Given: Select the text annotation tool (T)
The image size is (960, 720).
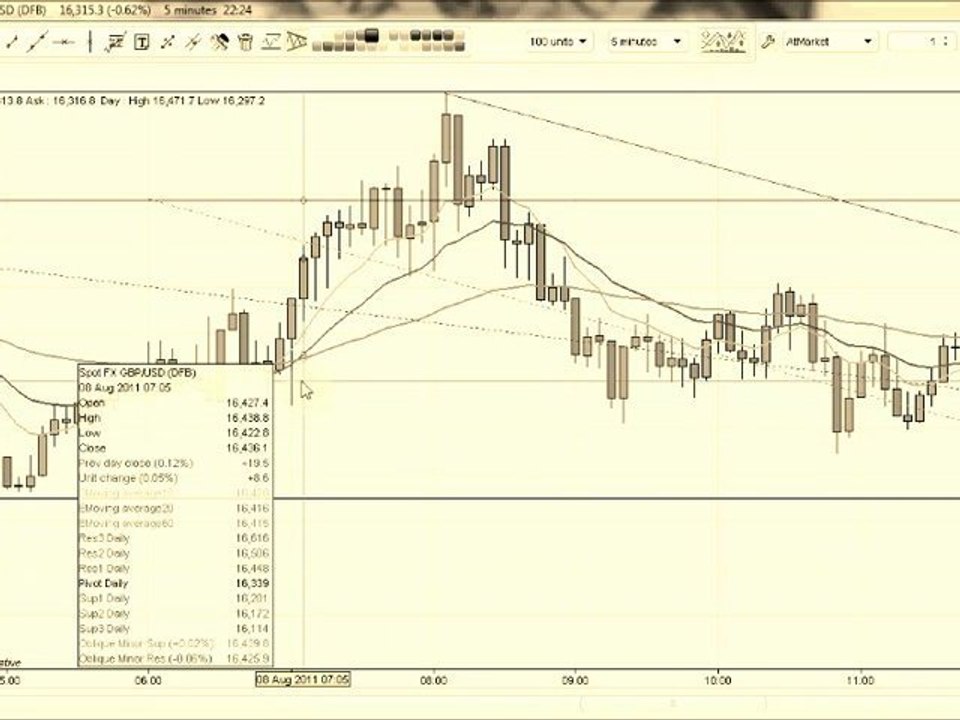Looking at the screenshot, I should pyautogui.click(x=141, y=42).
